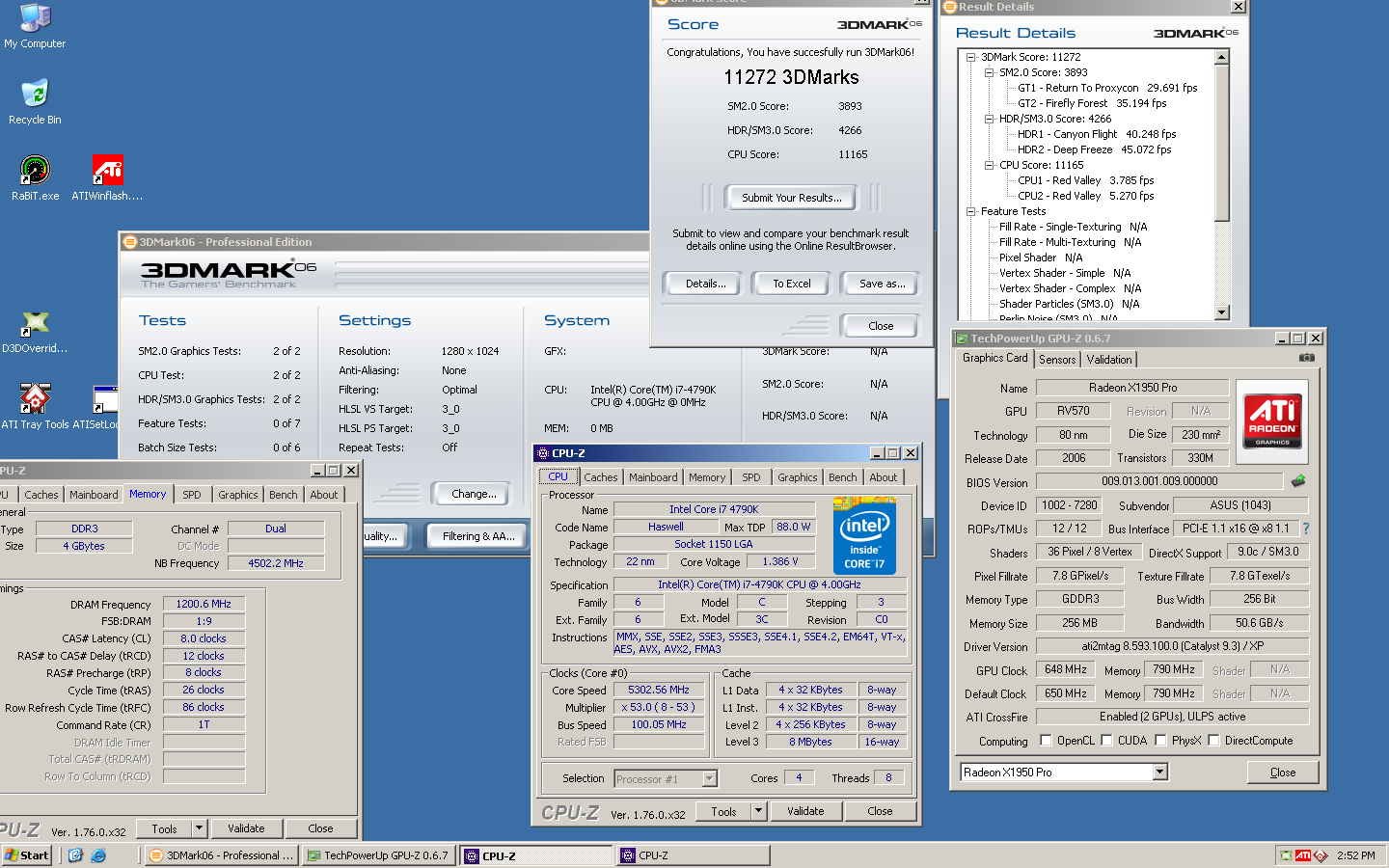This screenshot has width=1389, height=868.
Task: Switch to the Validation tab in GPU-Z
Action: pos(1109,359)
